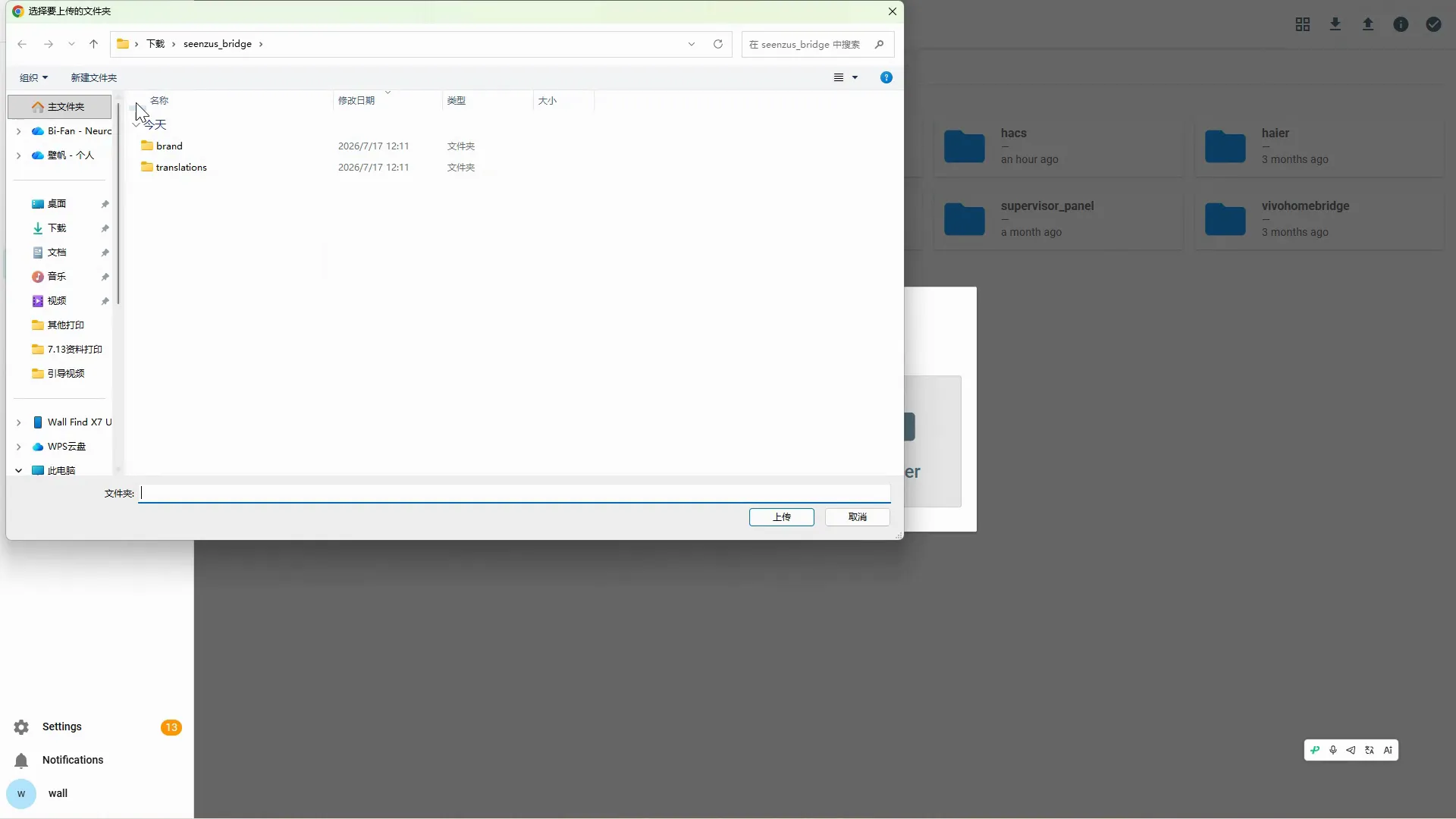The height and width of the screenshot is (819, 1456).
Task: Click the 下载 breadcrumb in address bar
Action: pyautogui.click(x=155, y=44)
